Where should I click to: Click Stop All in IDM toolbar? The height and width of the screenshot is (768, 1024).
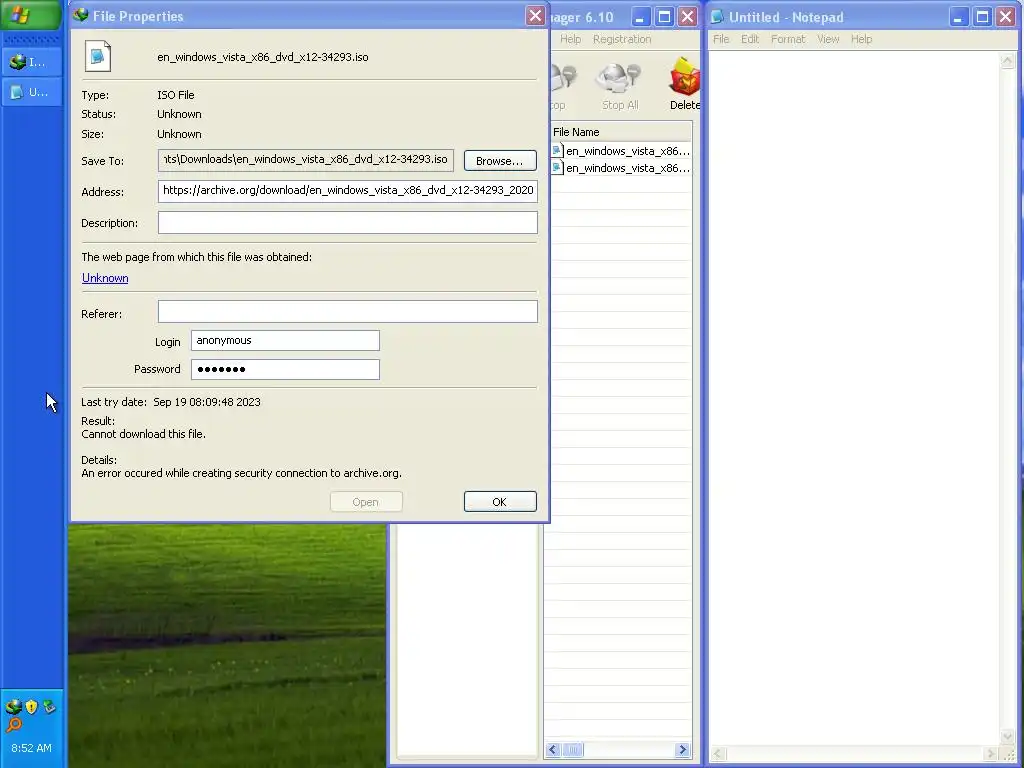(x=620, y=87)
